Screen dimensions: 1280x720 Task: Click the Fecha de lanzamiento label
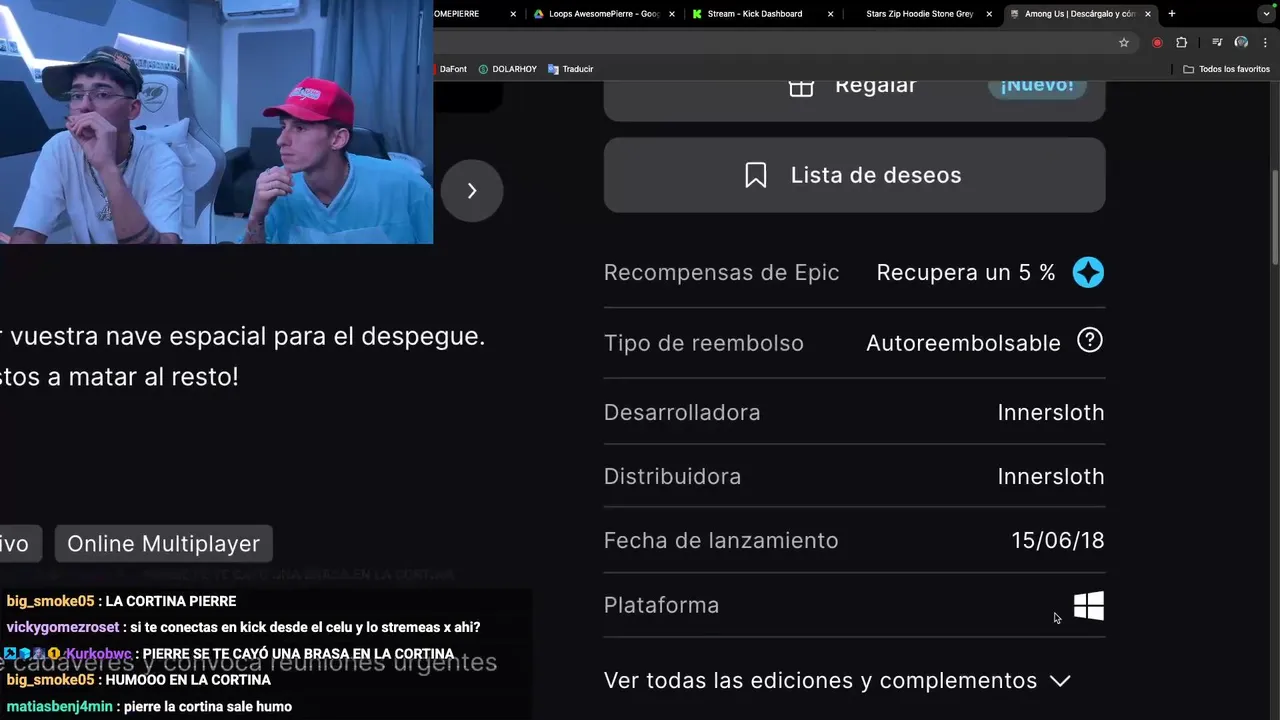(x=721, y=540)
